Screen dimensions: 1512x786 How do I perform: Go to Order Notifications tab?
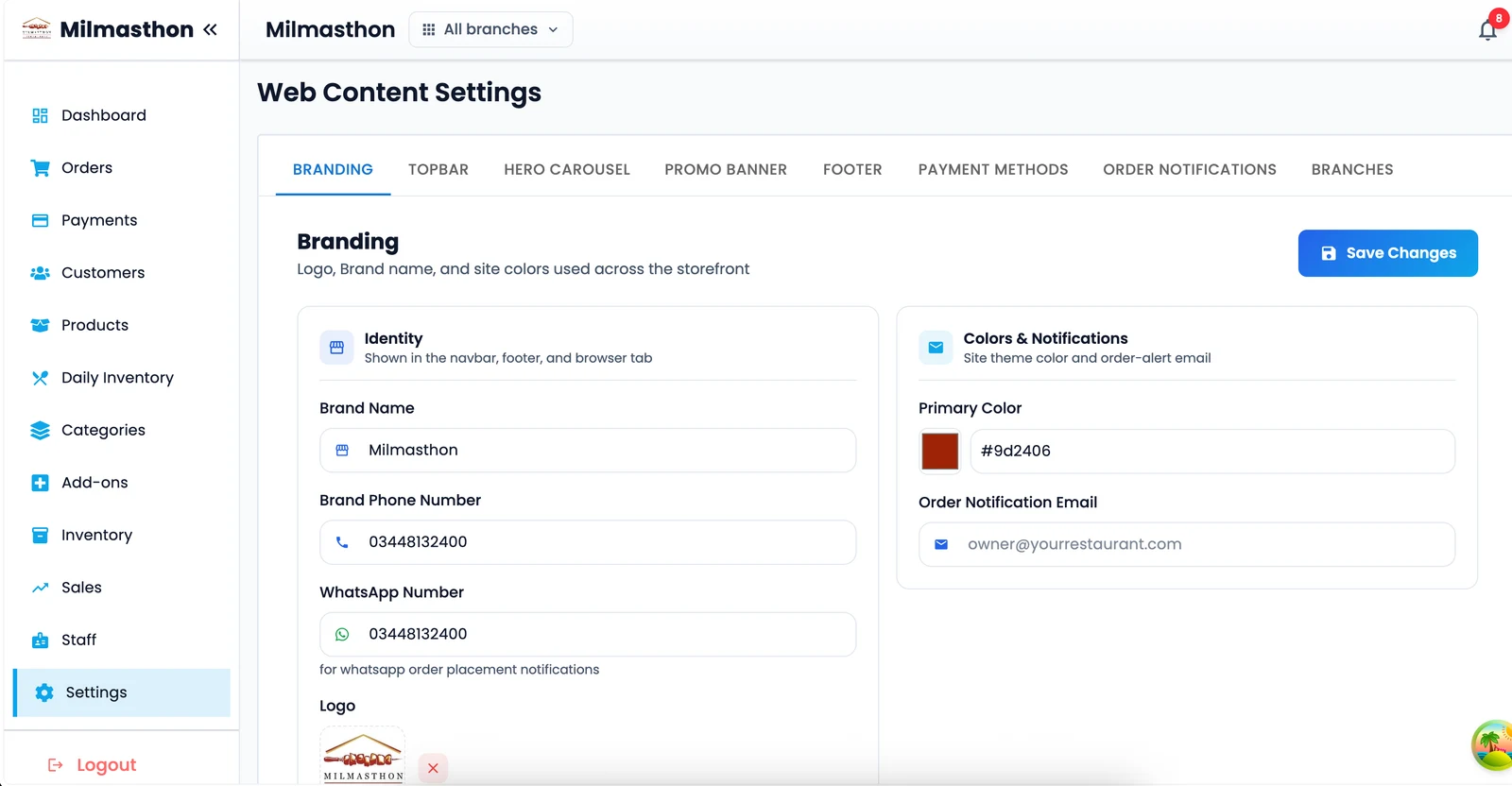click(1190, 169)
